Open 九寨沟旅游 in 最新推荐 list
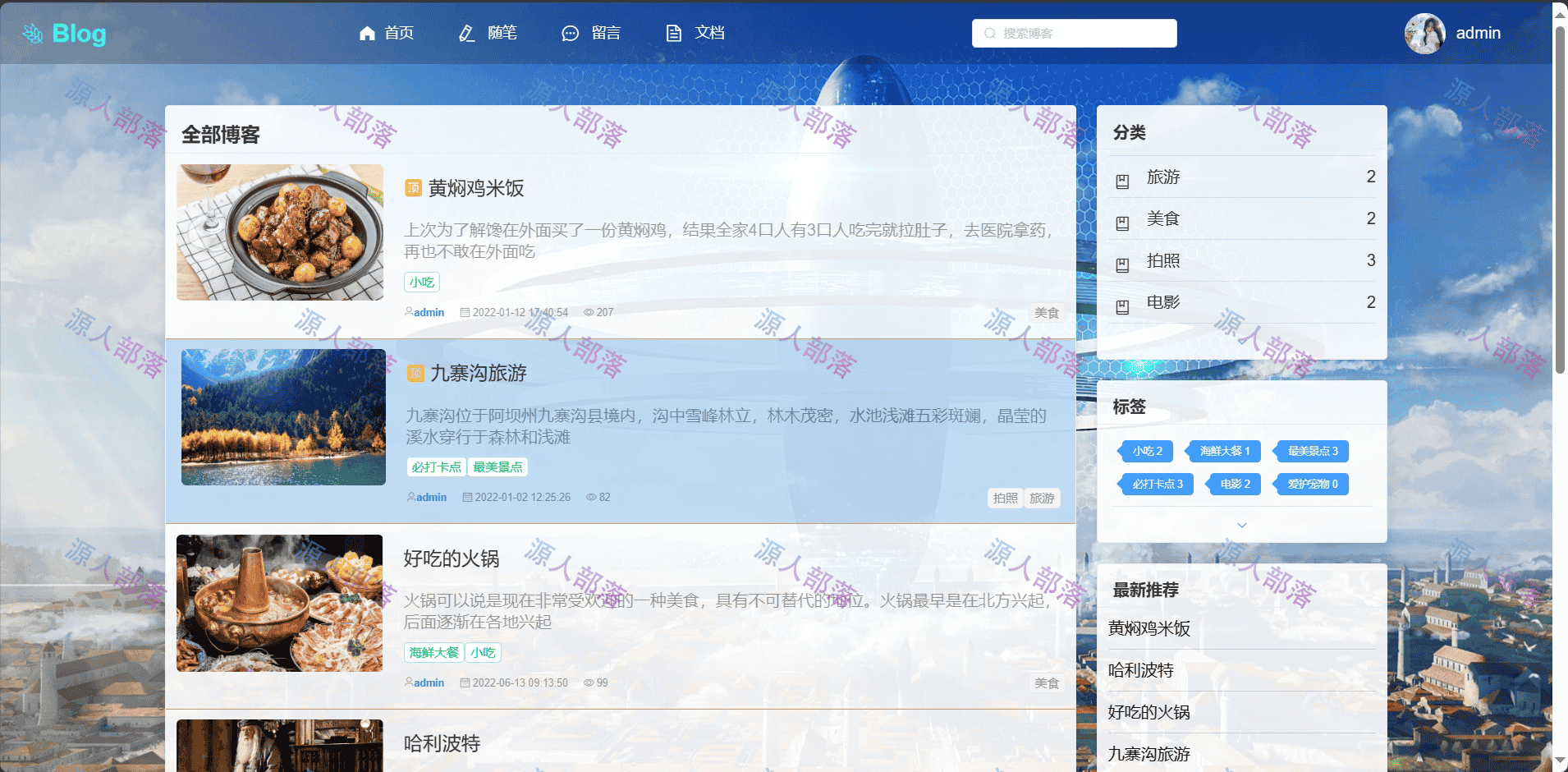The image size is (1568, 772). (x=1149, y=755)
